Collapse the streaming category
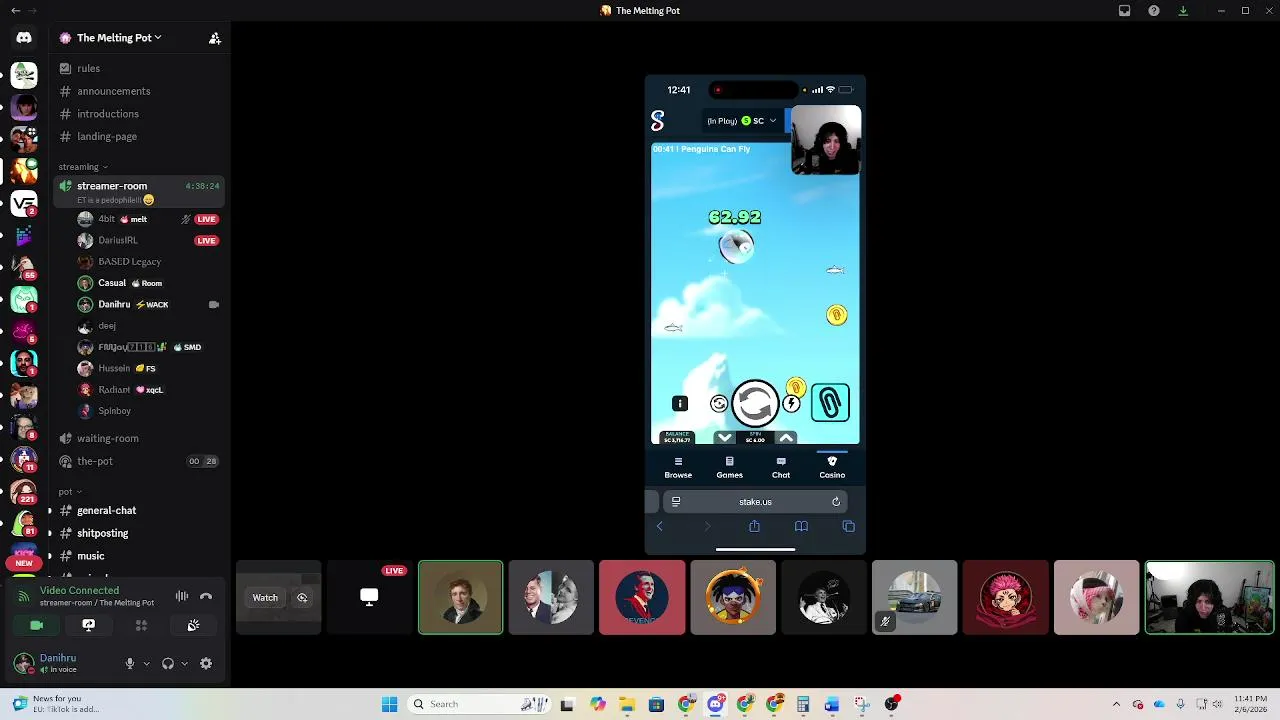This screenshot has height=720, width=1280. point(83,167)
